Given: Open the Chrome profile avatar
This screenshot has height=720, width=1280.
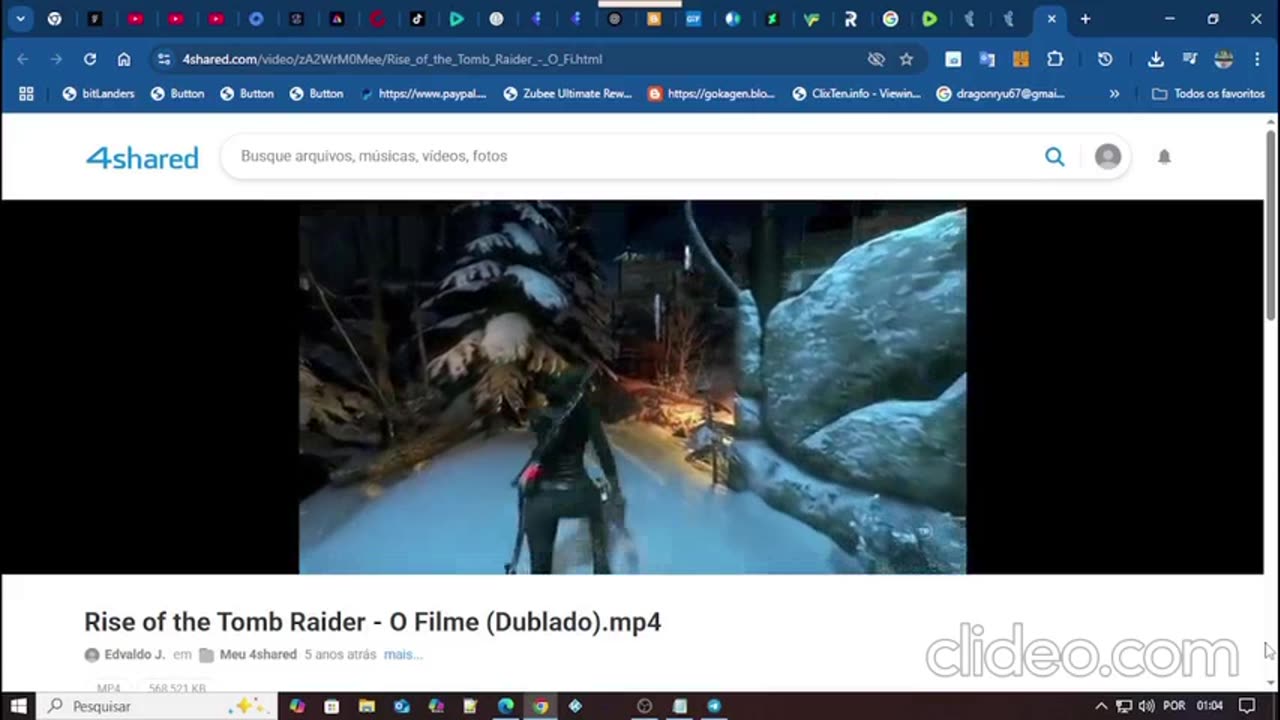Looking at the screenshot, I should [1224, 59].
